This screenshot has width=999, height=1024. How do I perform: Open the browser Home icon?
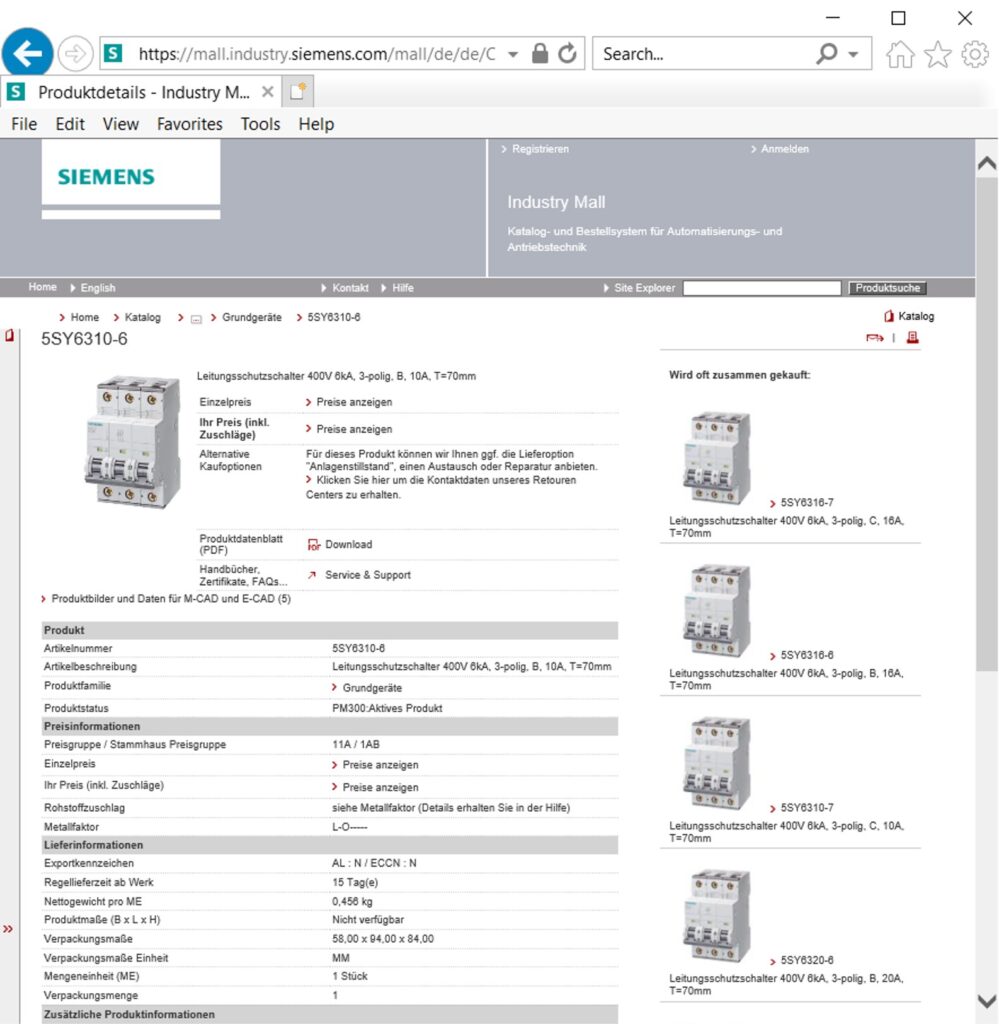(x=900, y=55)
